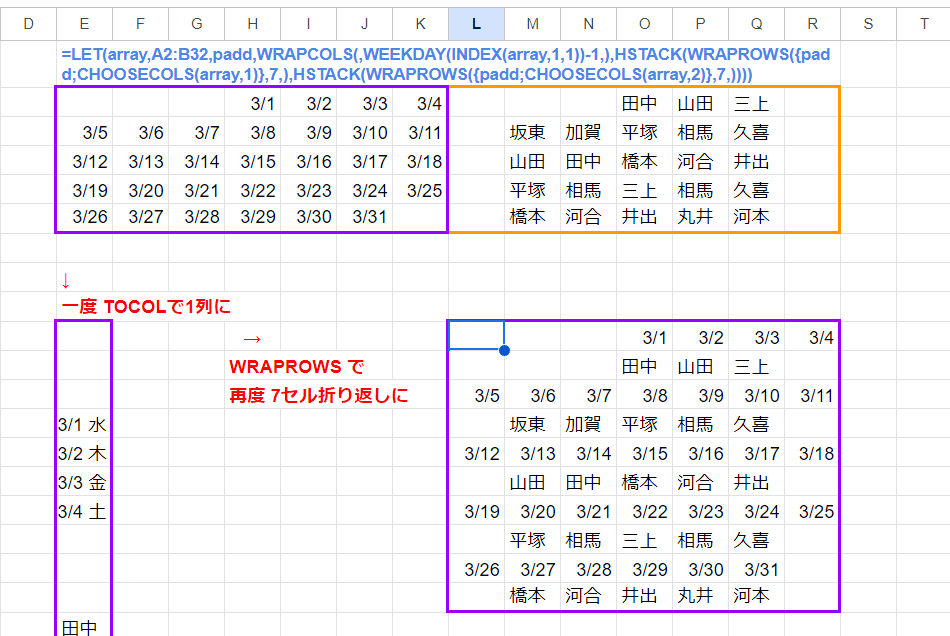Select the cell 3/2 木
The image size is (950, 636).
tap(84, 454)
